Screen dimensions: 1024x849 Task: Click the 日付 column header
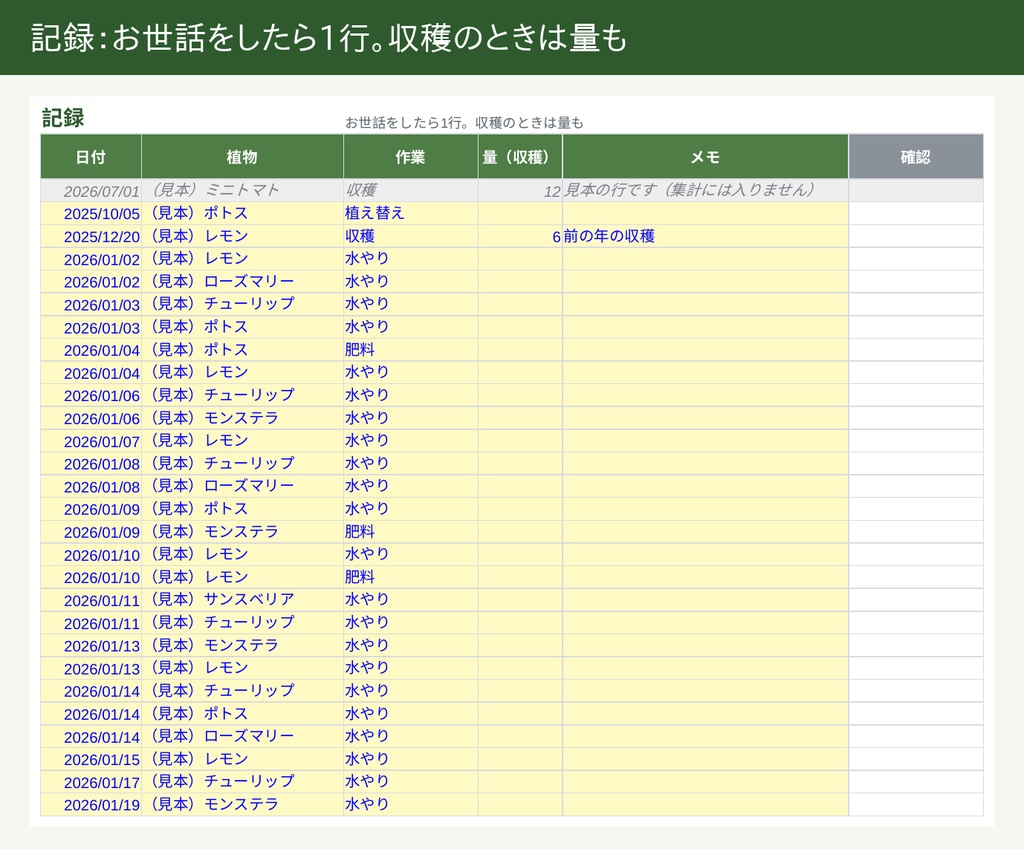tap(91, 157)
